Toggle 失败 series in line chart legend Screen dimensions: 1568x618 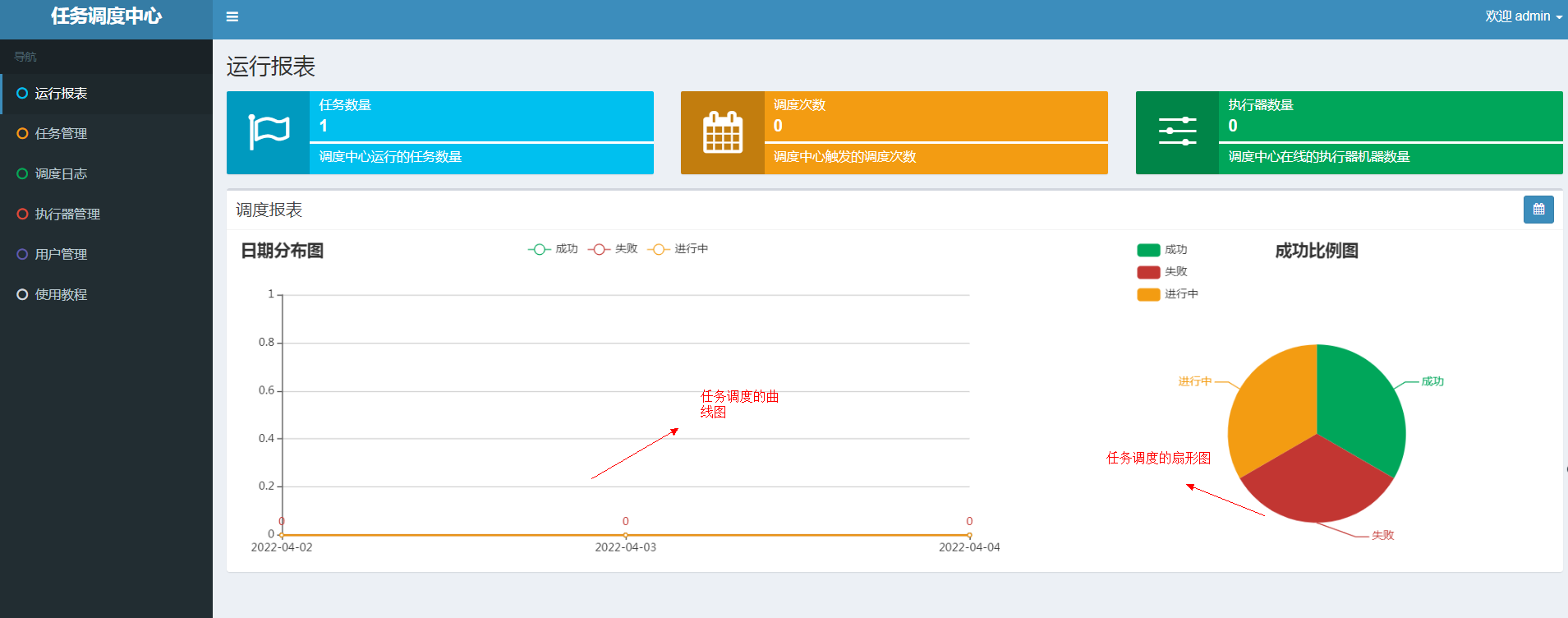[x=613, y=249]
